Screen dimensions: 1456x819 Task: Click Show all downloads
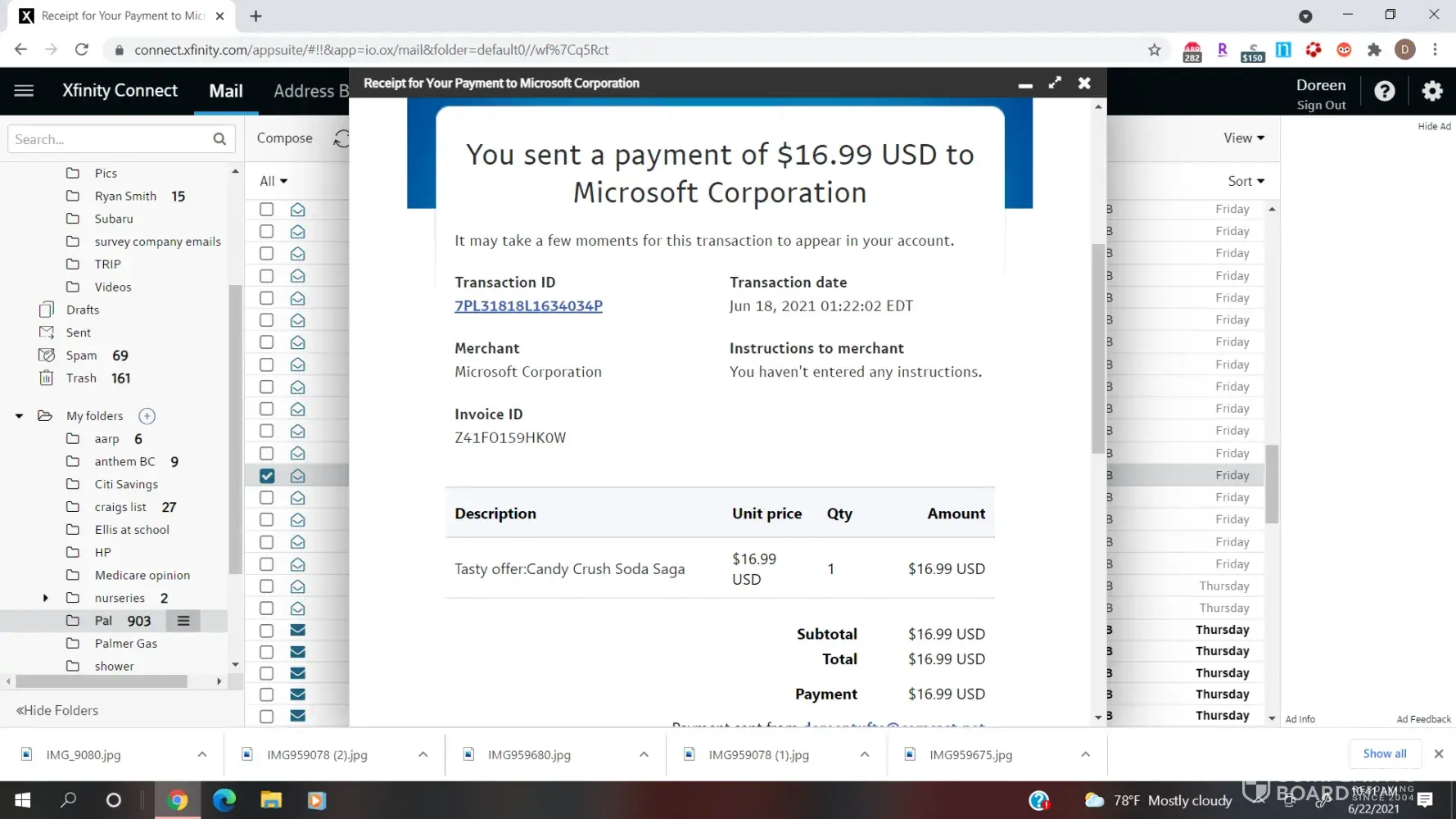point(1385,753)
